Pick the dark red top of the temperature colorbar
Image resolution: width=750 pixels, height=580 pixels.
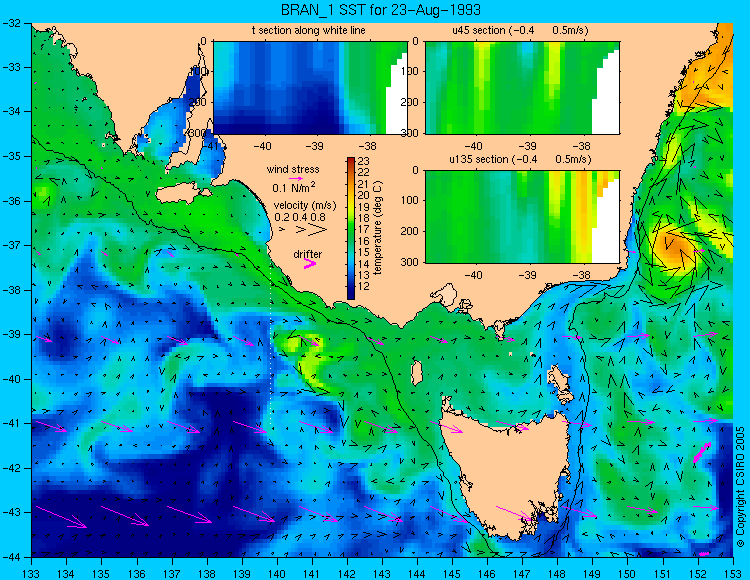click(351, 160)
